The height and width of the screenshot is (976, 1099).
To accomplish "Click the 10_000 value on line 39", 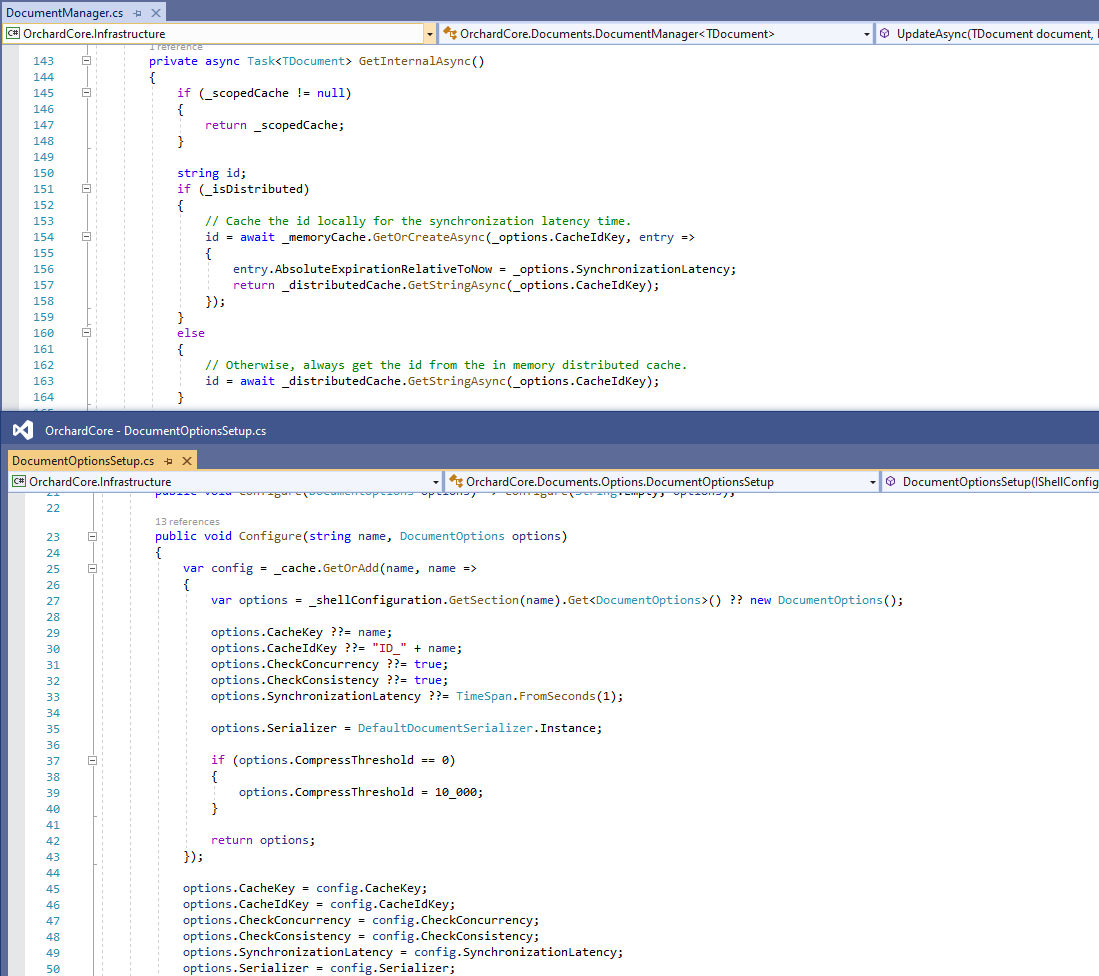I will [456, 792].
